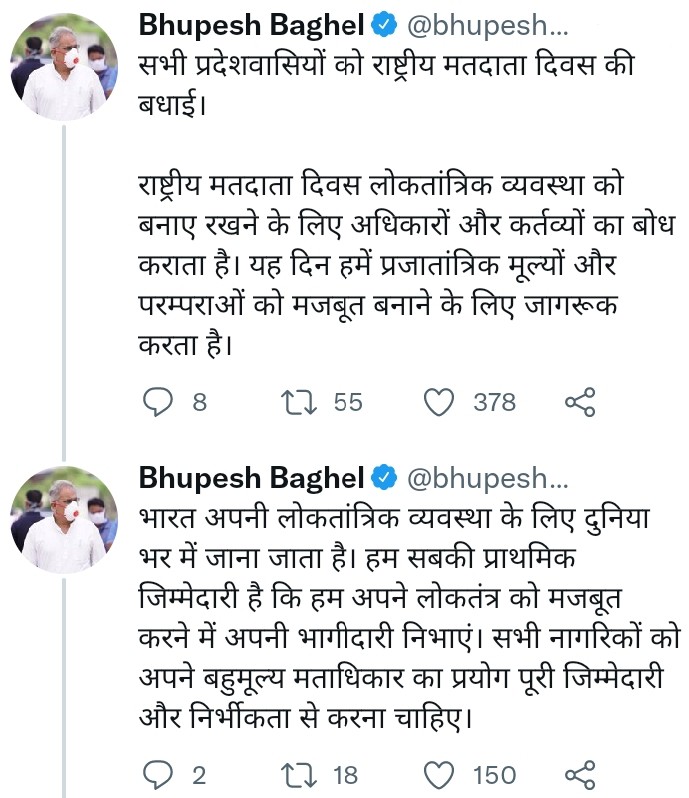Click share icon on the second tweet
This screenshot has width=689, height=798.
pyautogui.click(x=580, y=774)
